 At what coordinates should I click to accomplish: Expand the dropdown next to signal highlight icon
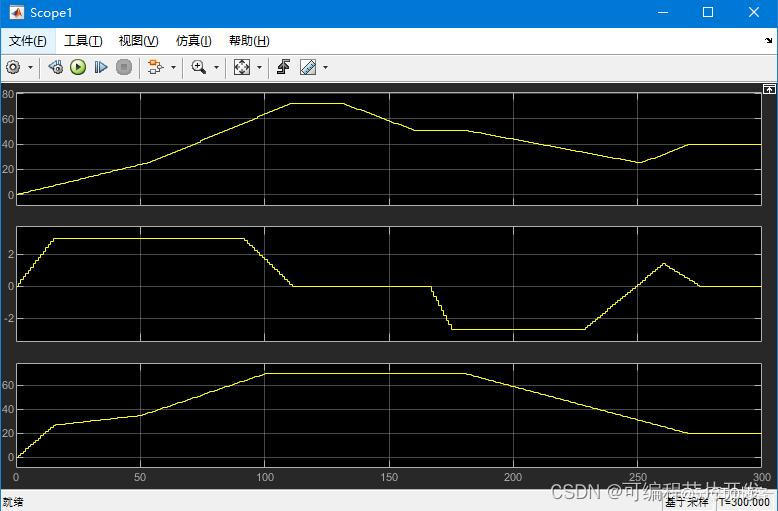[x=173, y=67]
